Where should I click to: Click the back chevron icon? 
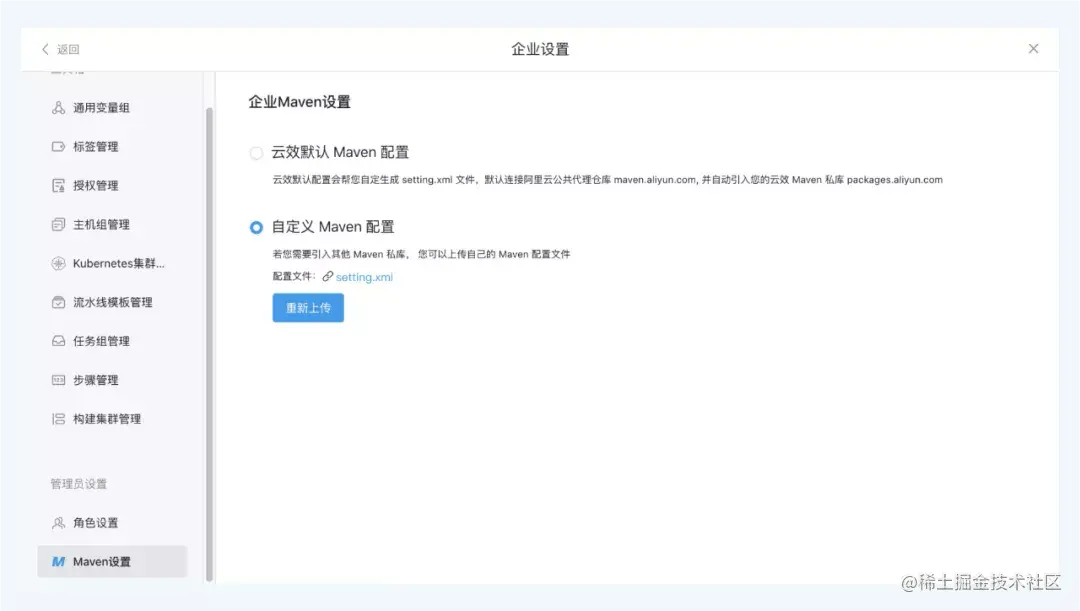pyautogui.click(x=45, y=49)
